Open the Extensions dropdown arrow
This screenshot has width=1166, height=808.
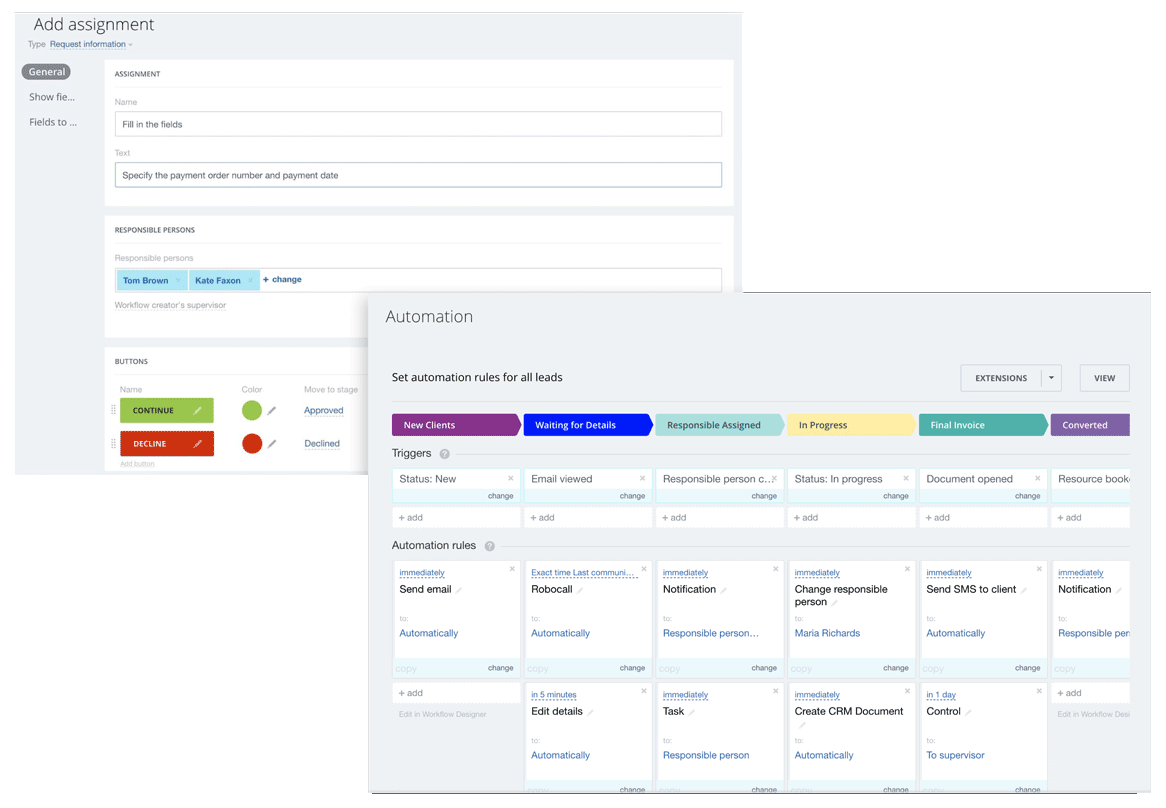click(x=1050, y=378)
